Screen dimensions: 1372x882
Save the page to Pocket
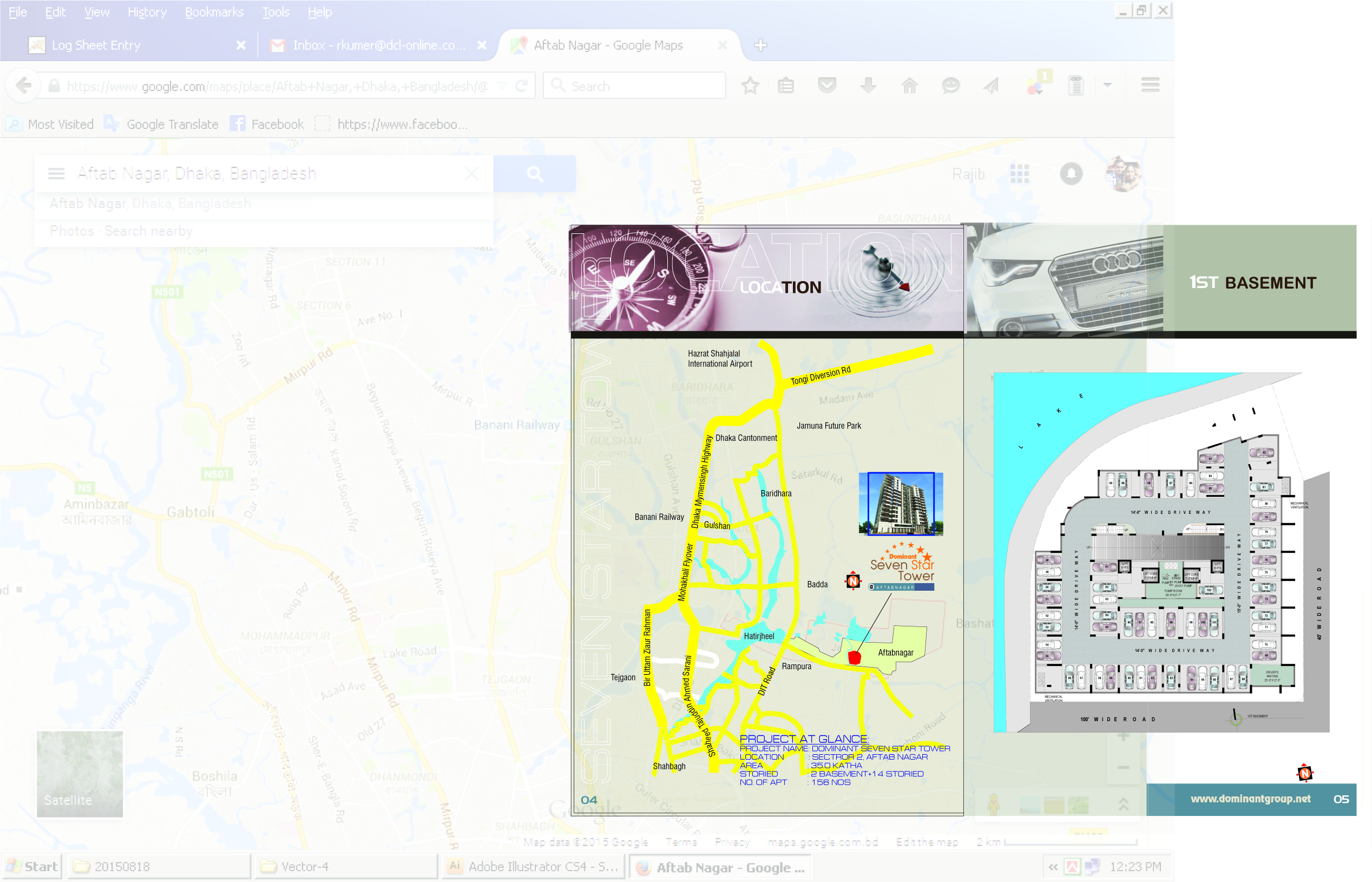(826, 86)
